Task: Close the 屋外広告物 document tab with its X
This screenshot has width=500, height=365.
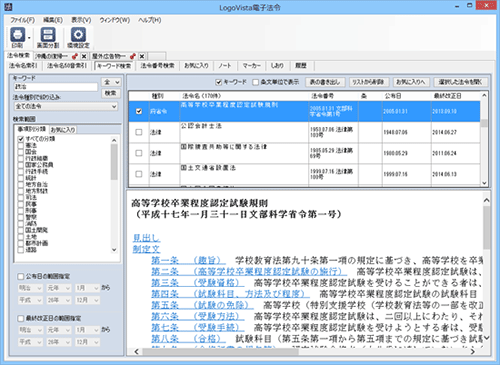Action: (142, 56)
